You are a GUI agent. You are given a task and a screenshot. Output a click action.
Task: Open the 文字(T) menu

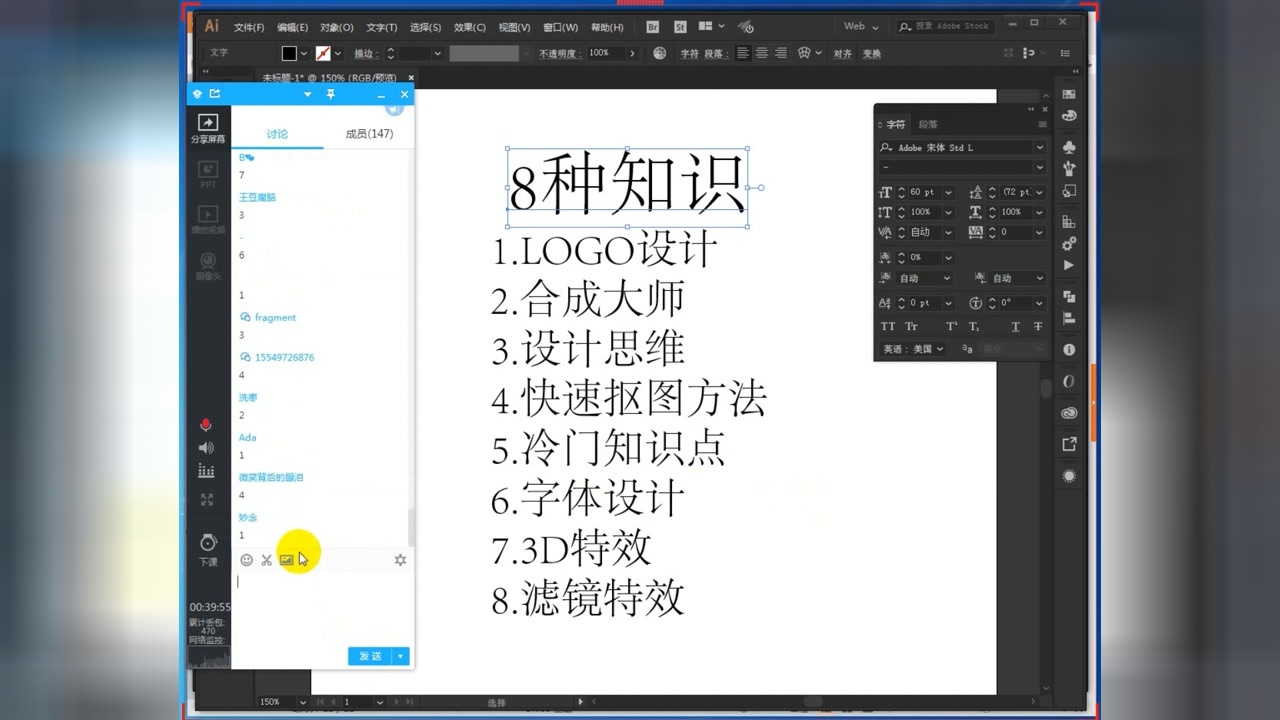(x=381, y=27)
